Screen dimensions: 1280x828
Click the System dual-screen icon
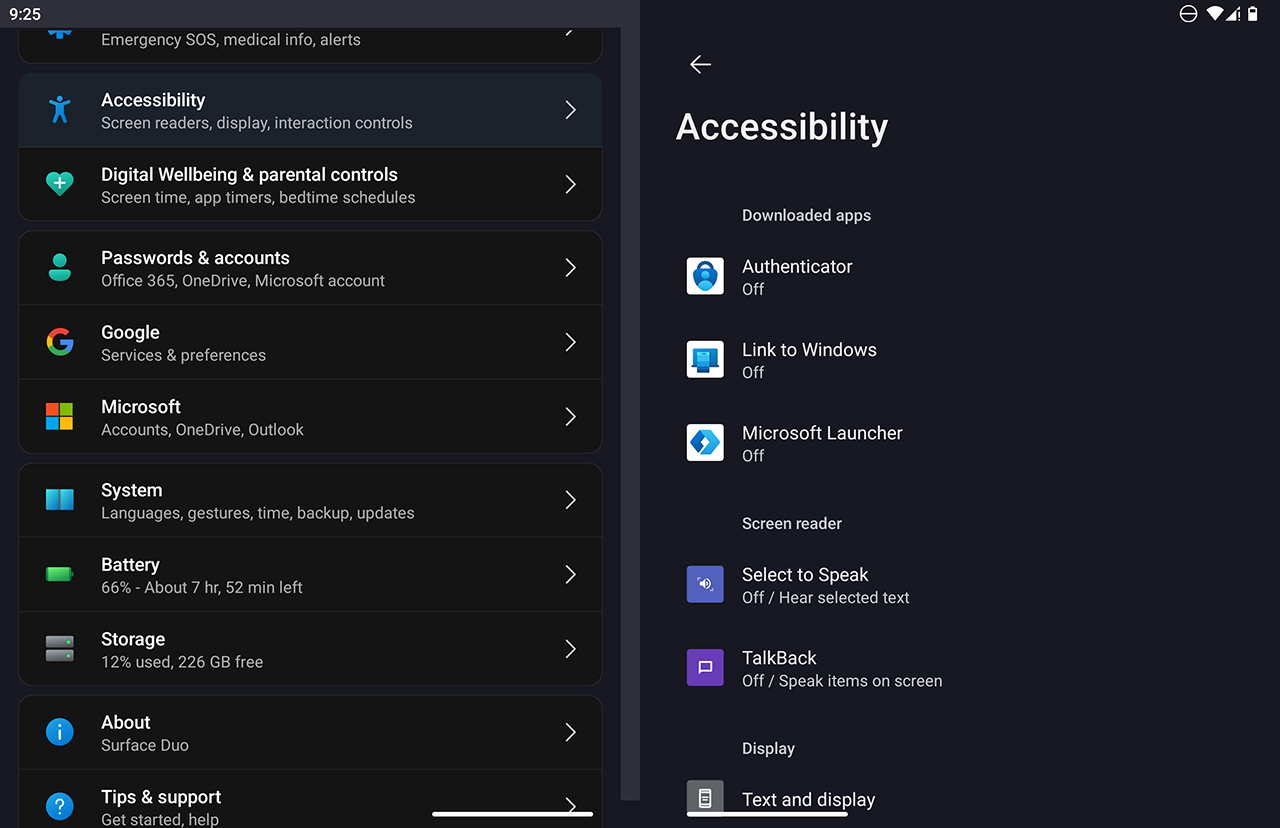pos(60,499)
